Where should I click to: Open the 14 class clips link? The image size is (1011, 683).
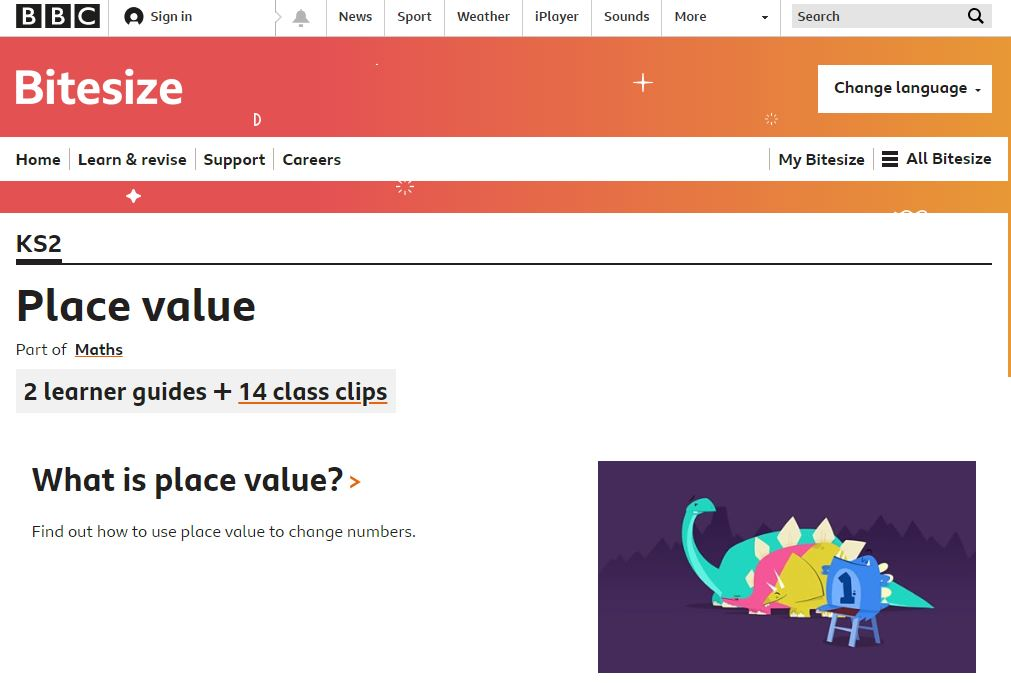point(312,391)
